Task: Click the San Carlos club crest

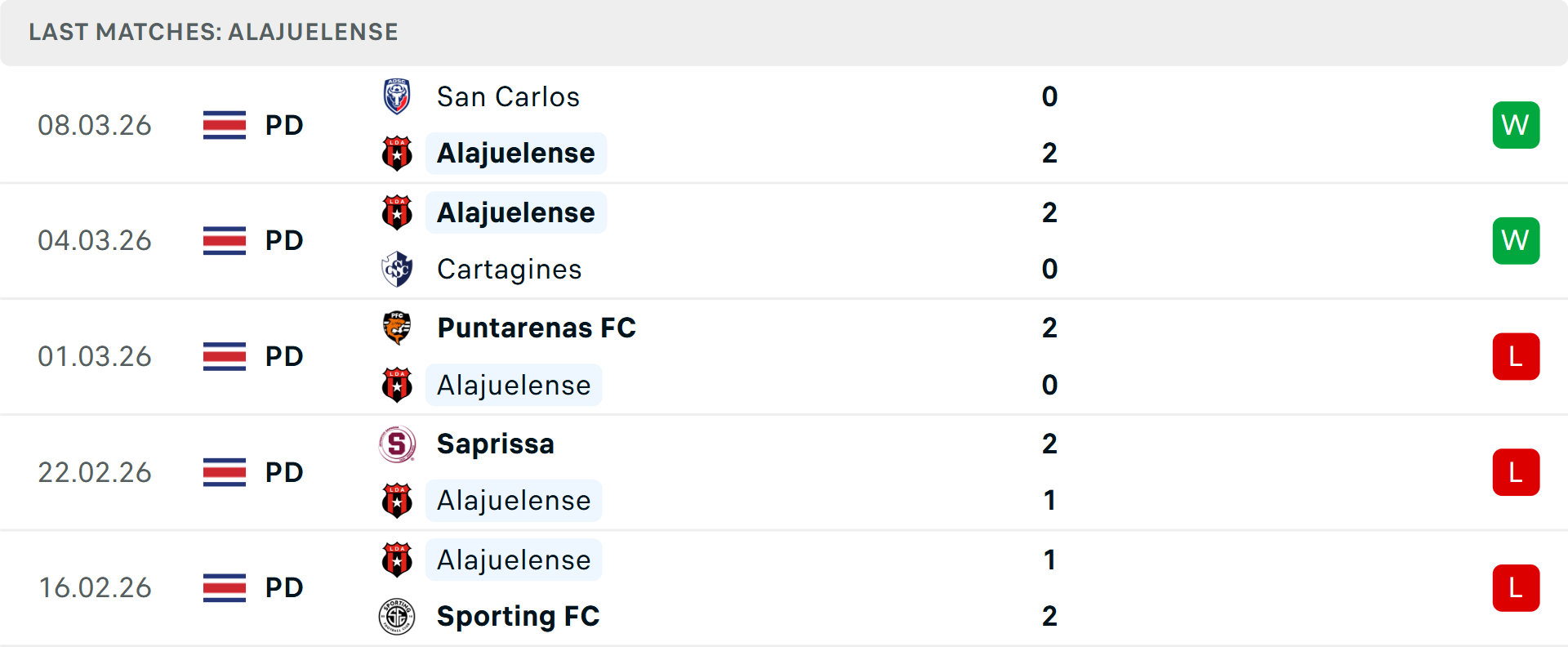Action: [x=397, y=96]
